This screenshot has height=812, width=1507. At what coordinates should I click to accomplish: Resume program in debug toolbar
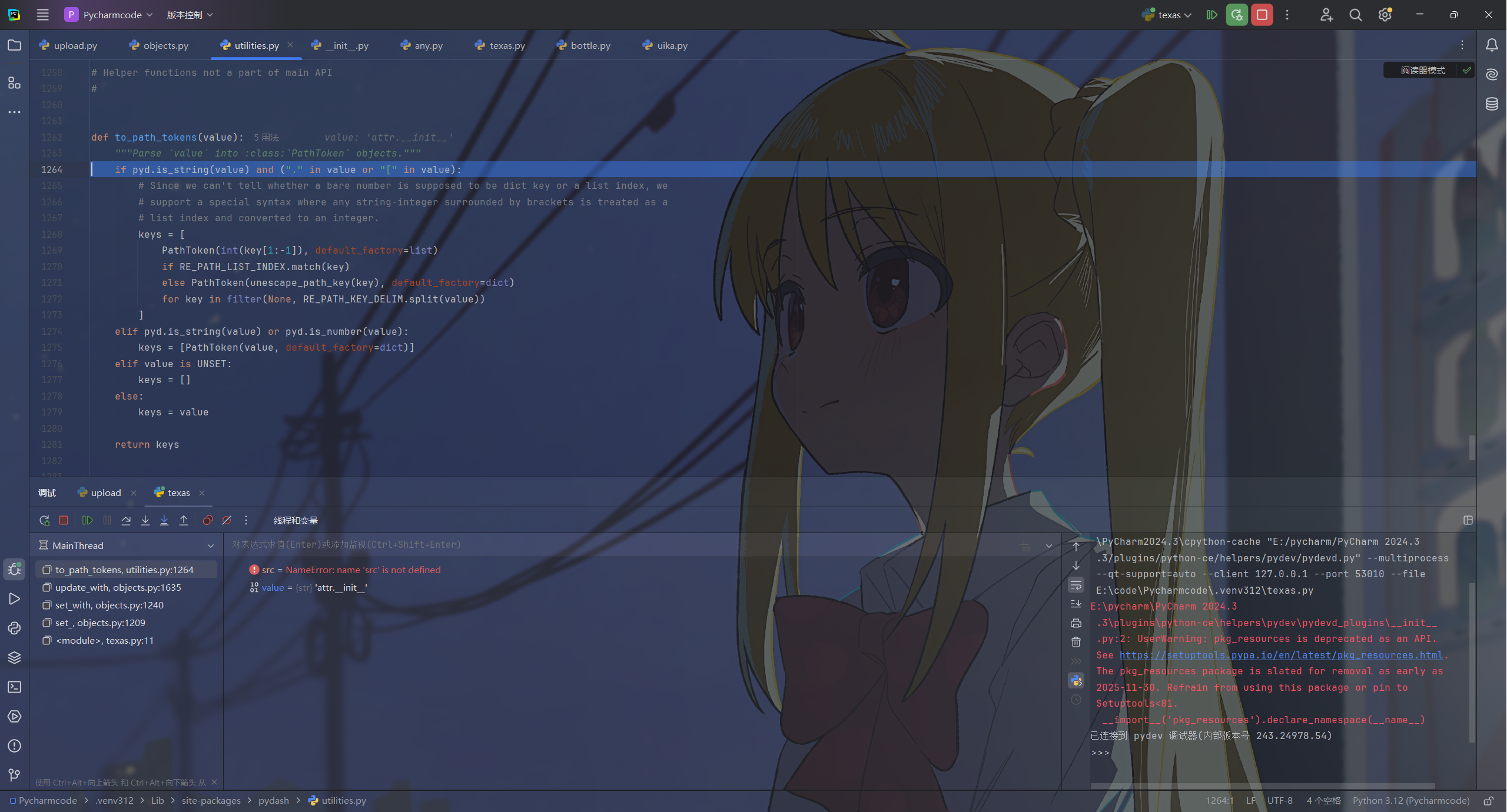pos(87,520)
